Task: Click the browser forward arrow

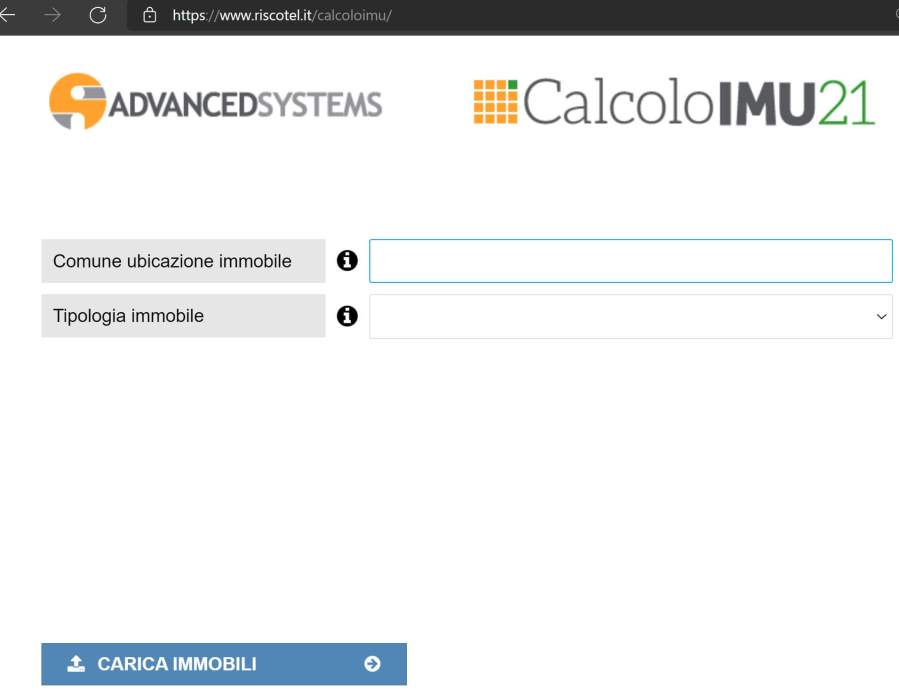Action: tap(53, 15)
